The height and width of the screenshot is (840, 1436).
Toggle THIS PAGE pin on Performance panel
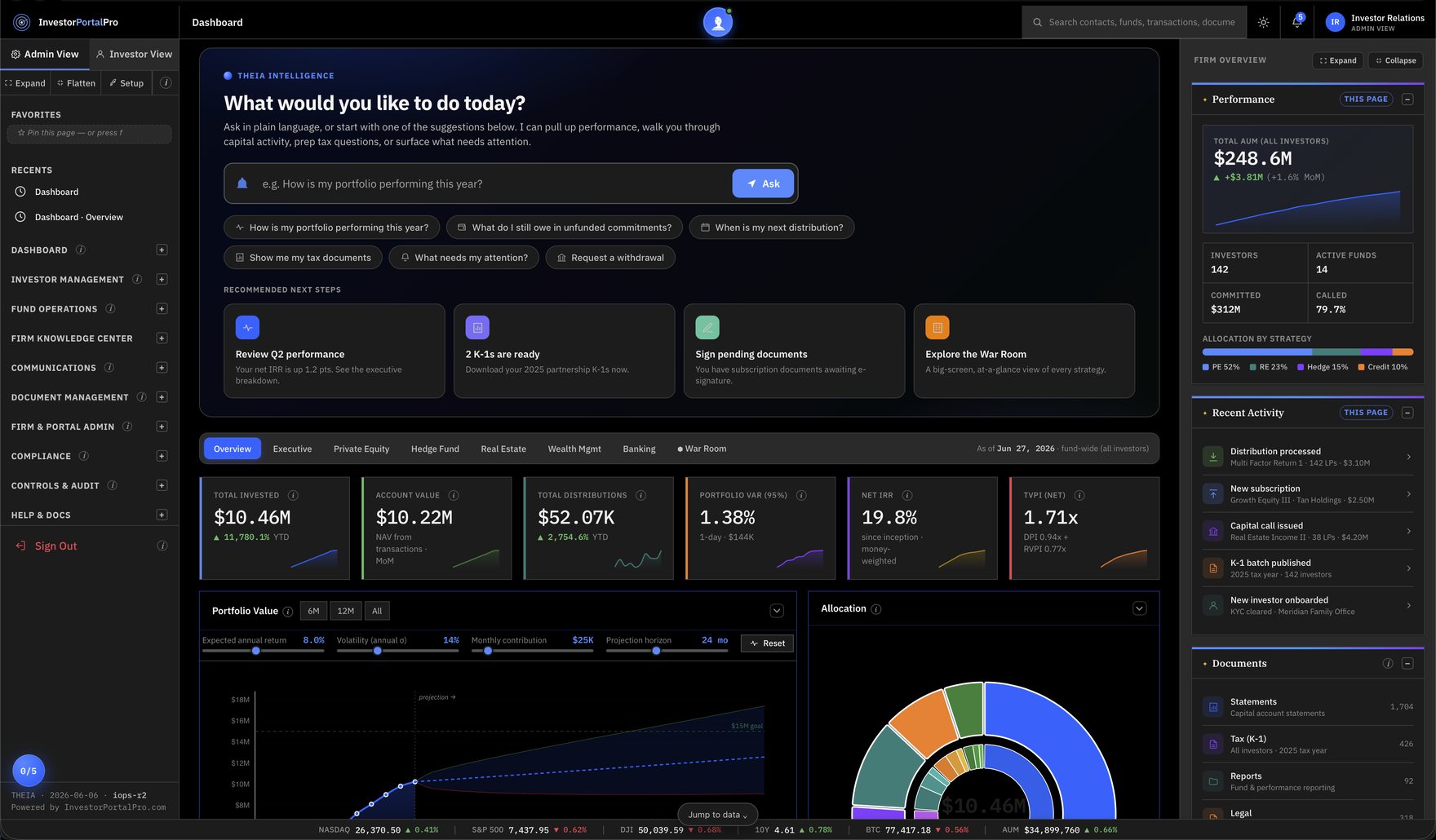coord(1366,99)
